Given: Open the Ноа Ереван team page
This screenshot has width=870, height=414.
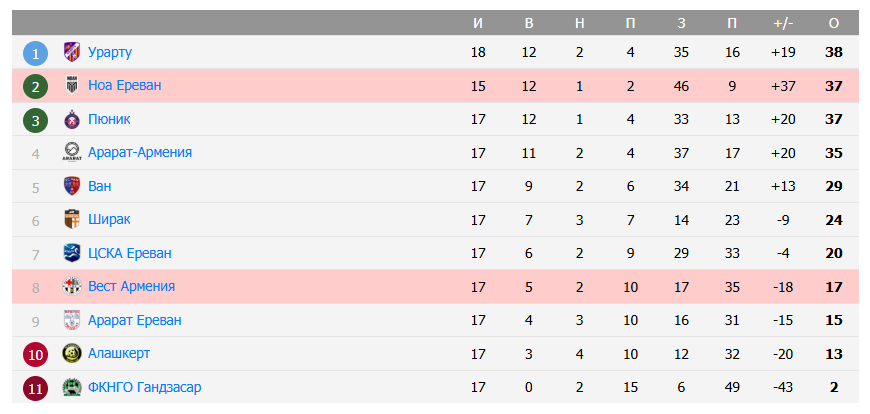Looking at the screenshot, I should pyautogui.click(x=124, y=85).
